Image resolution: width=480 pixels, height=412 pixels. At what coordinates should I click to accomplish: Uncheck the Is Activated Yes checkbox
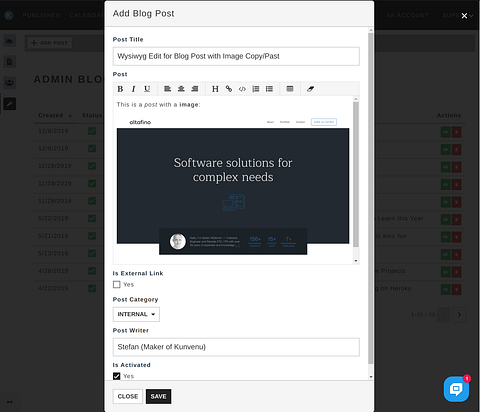tap(117, 376)
